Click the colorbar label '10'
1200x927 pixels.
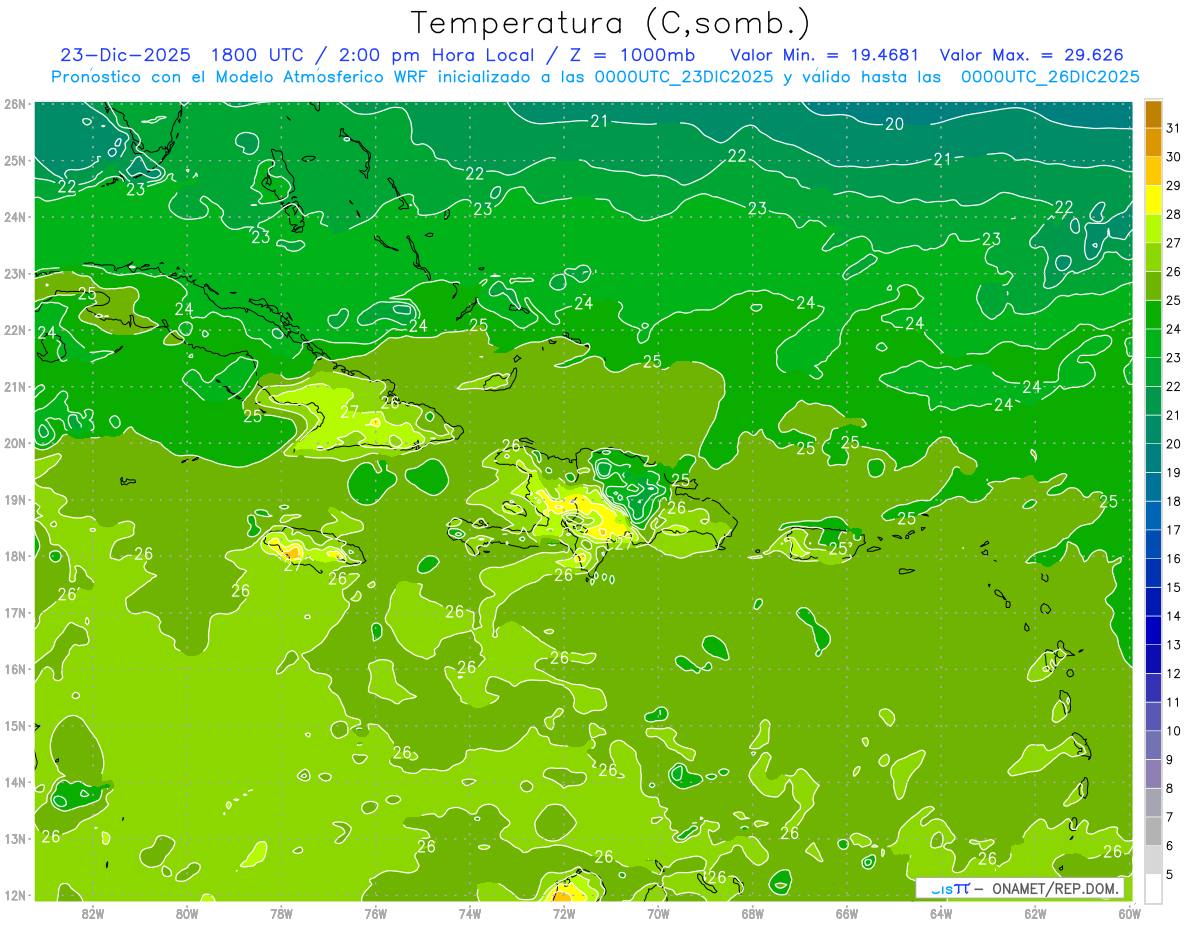tap(1174, 731)
